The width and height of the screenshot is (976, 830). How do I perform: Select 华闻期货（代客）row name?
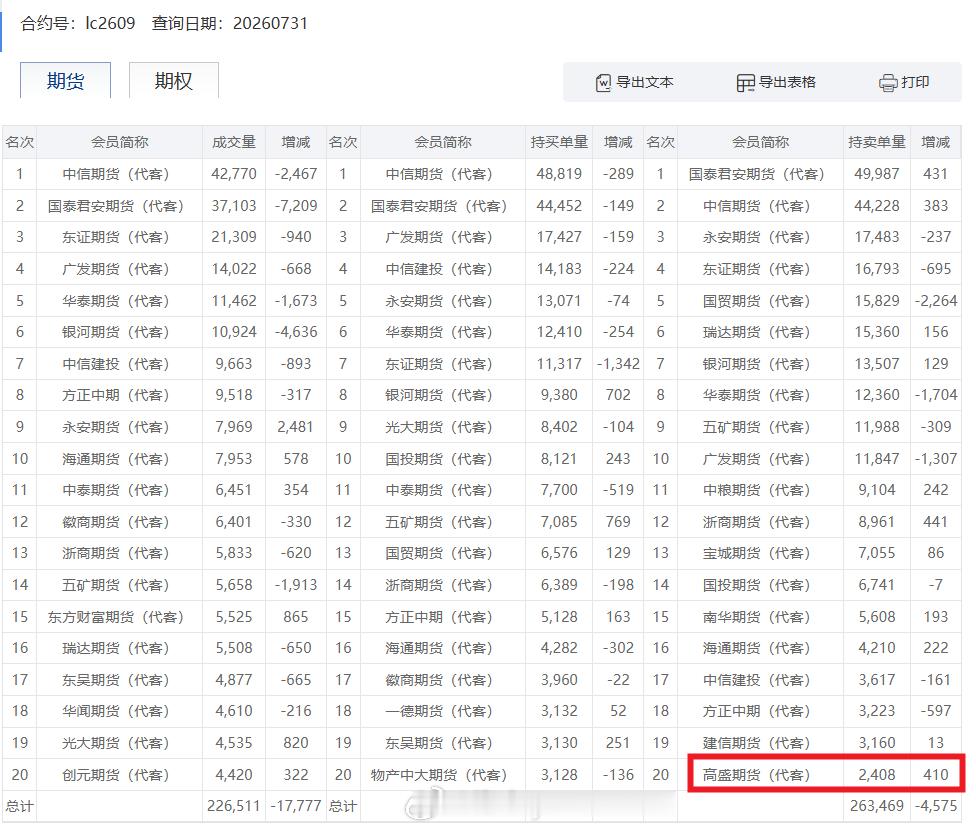click(x=116, y=711)
